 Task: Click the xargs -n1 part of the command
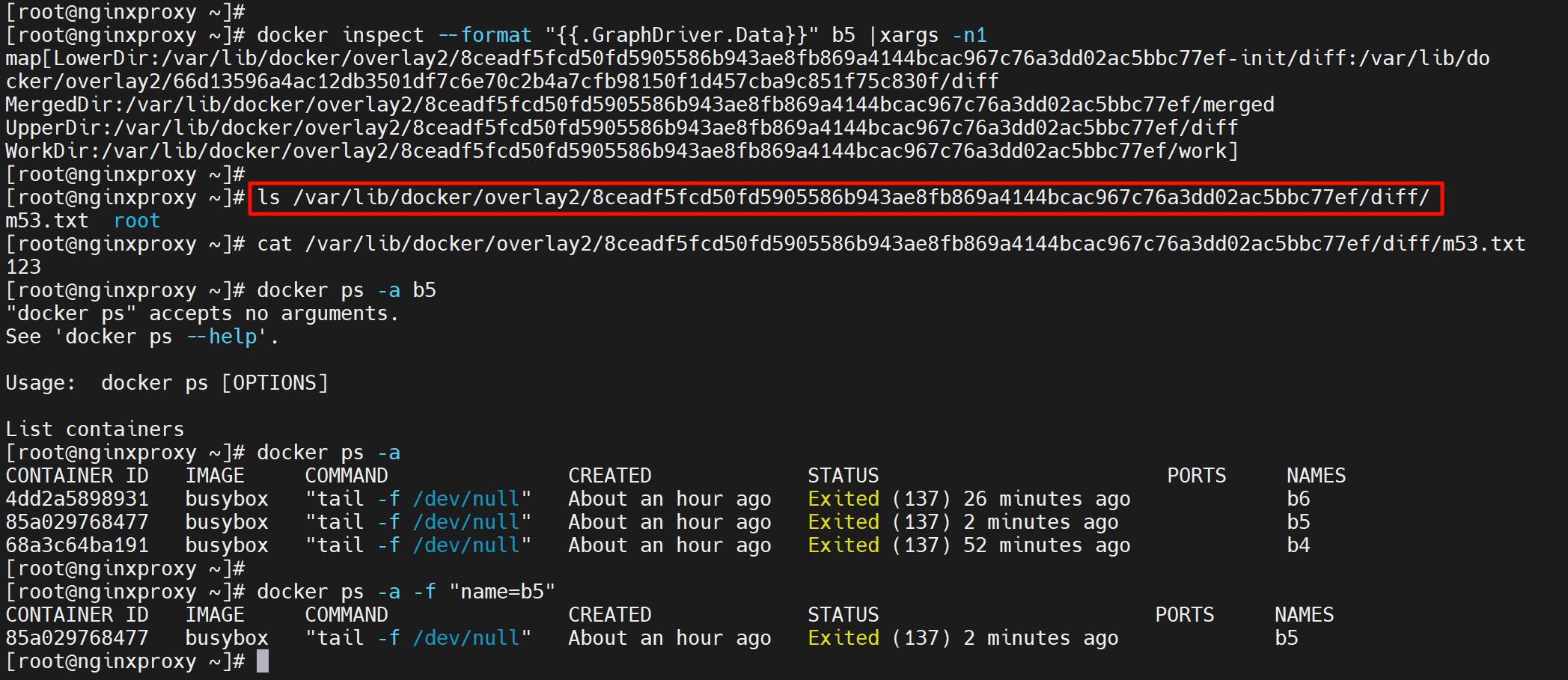pos(933,35)
